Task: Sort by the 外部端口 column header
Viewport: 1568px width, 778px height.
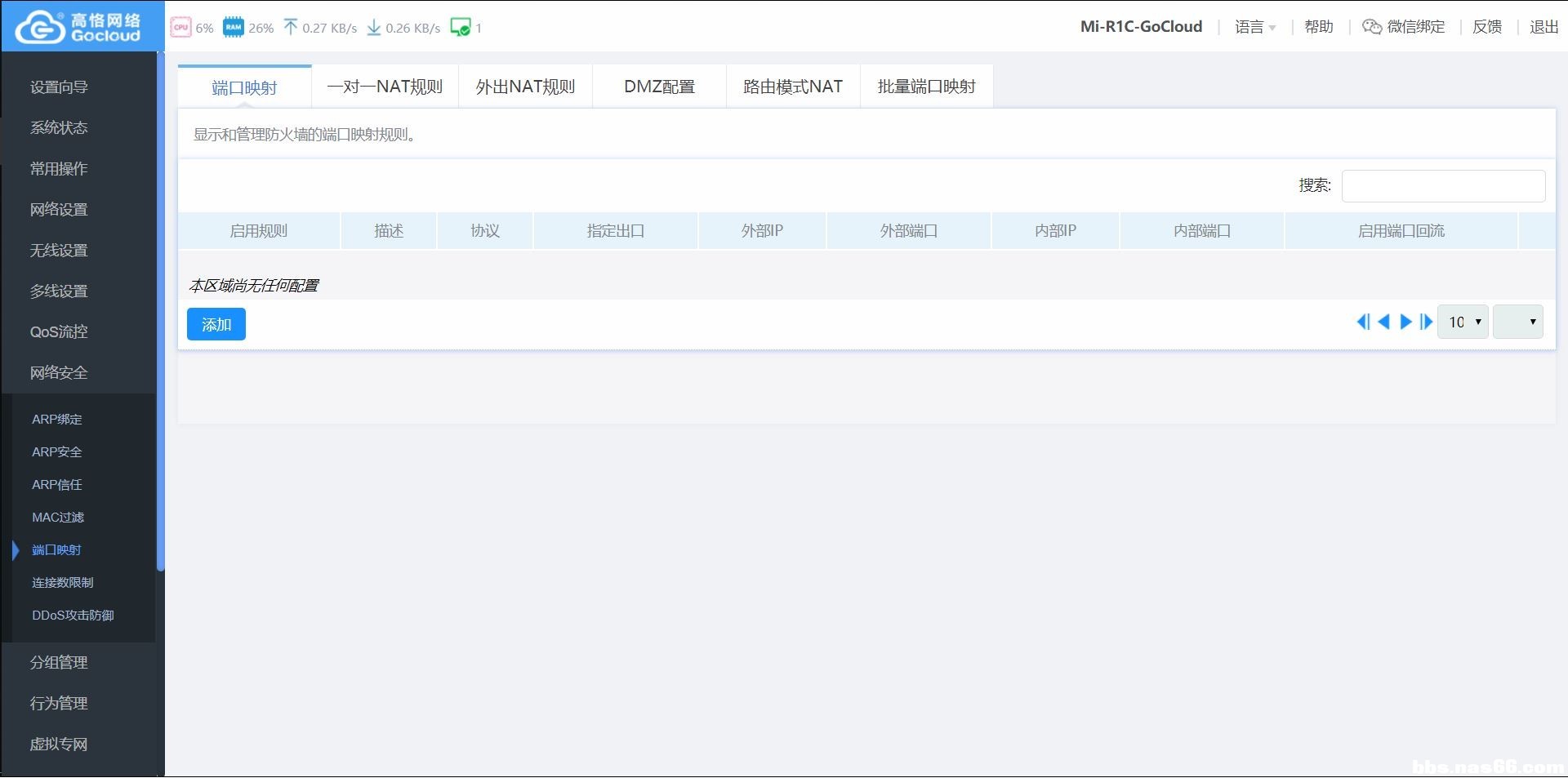Action: (908, 231)
